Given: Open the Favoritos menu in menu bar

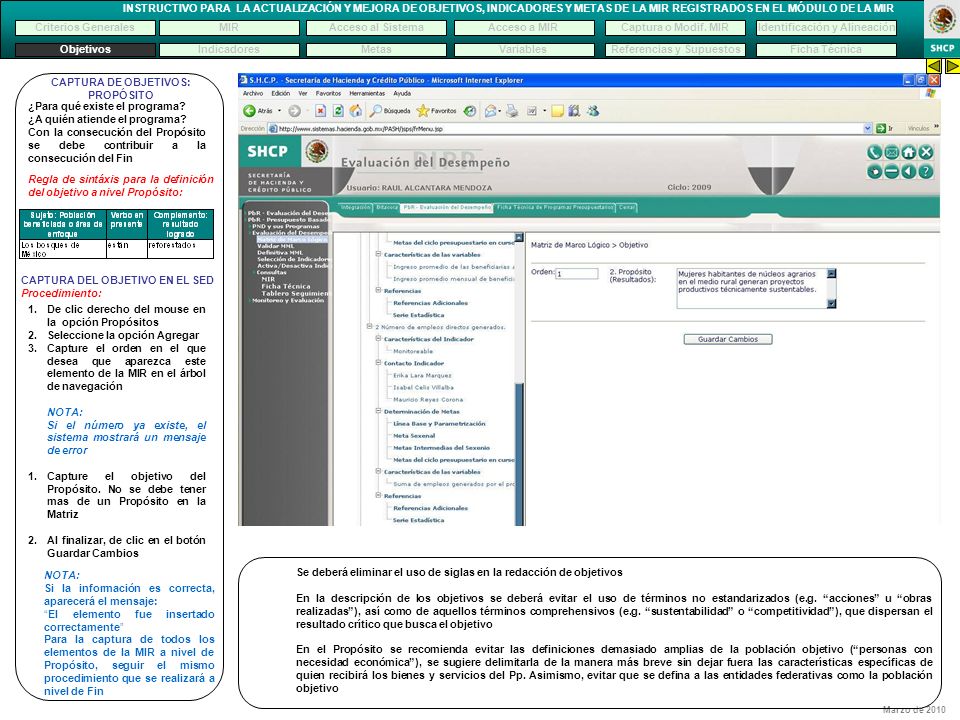Looking at the screenshot, I should 329,94.
